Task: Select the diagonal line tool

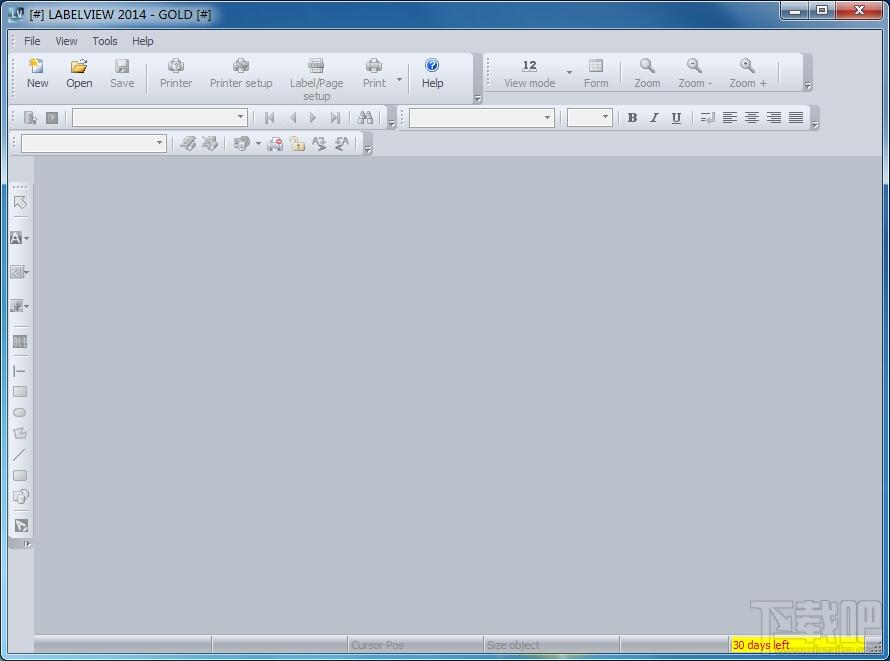Action: [20, 454]
